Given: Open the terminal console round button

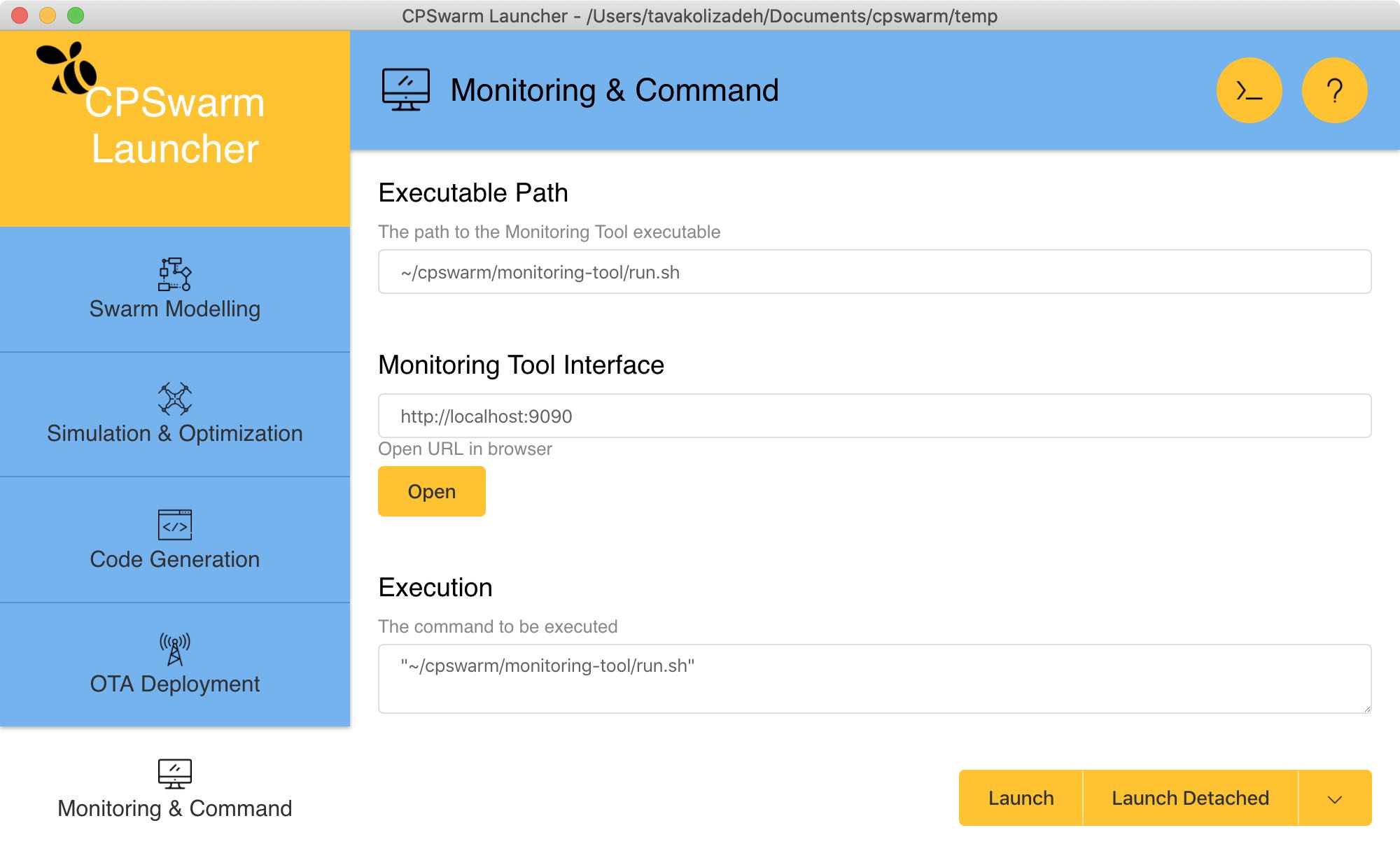Looking at the screenshot, I should coord(1249,90).
